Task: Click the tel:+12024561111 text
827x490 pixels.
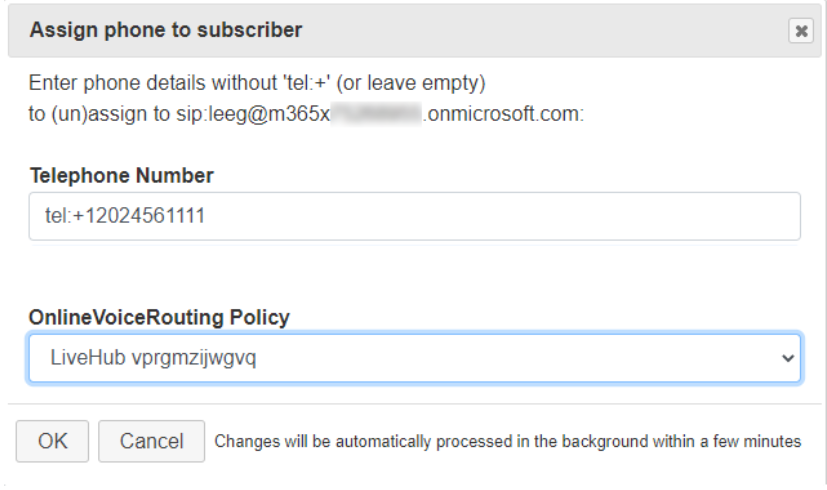Action: point(125,216)
